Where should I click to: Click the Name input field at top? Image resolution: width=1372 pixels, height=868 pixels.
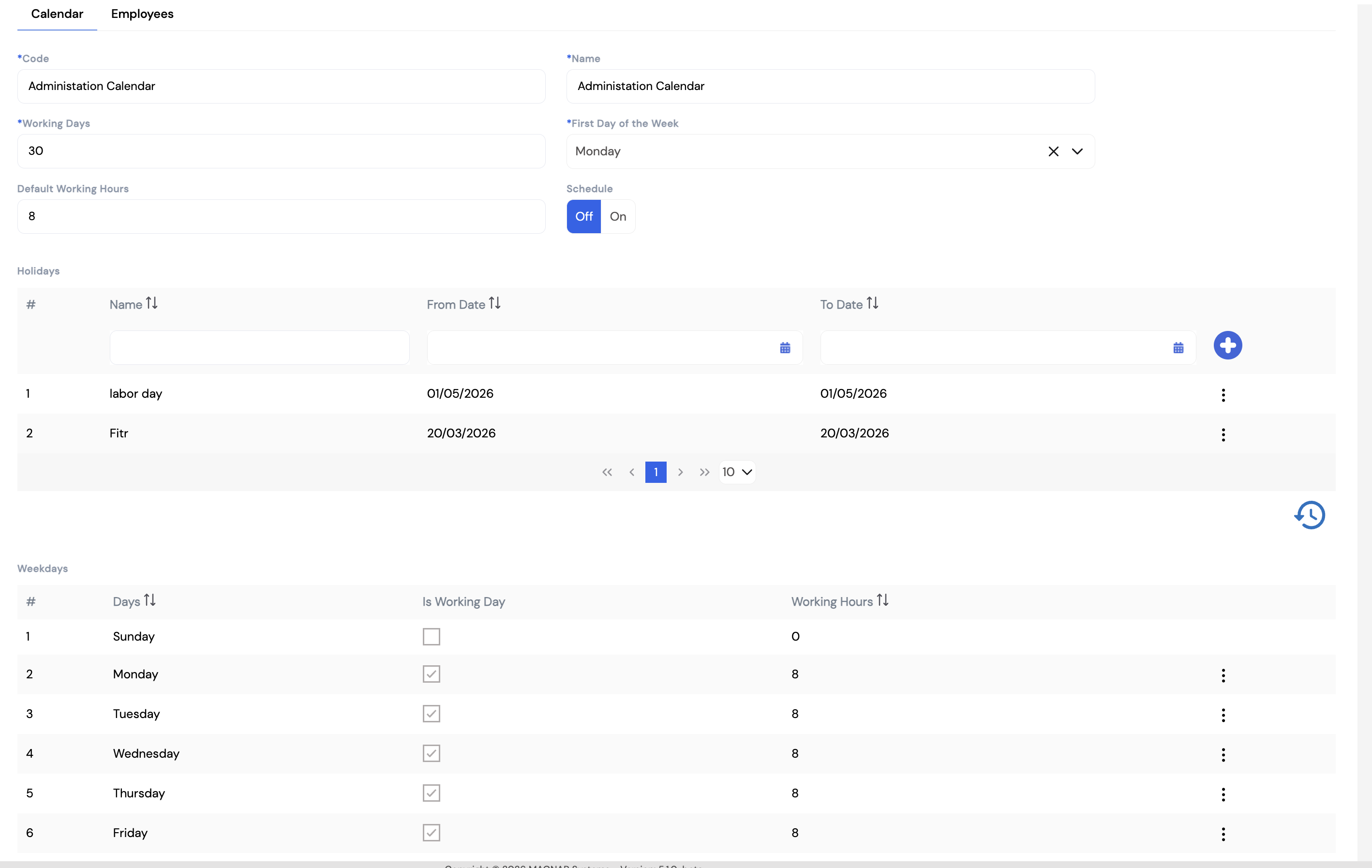830,86
